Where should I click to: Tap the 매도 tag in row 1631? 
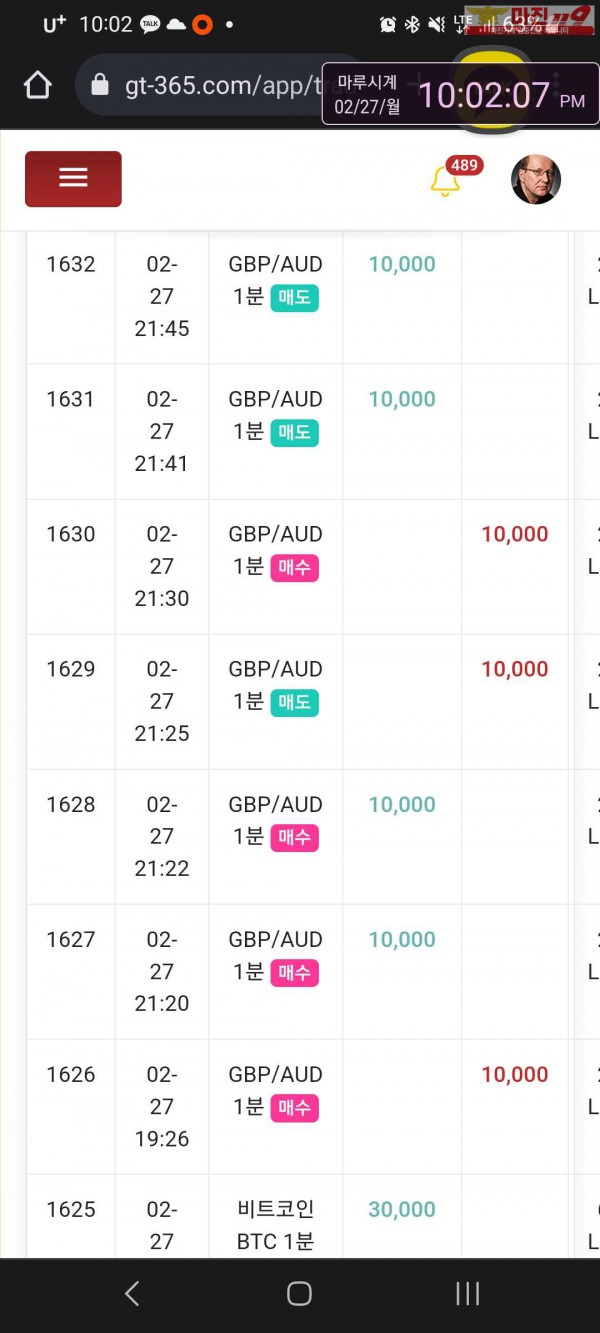(x=294, y=432)
